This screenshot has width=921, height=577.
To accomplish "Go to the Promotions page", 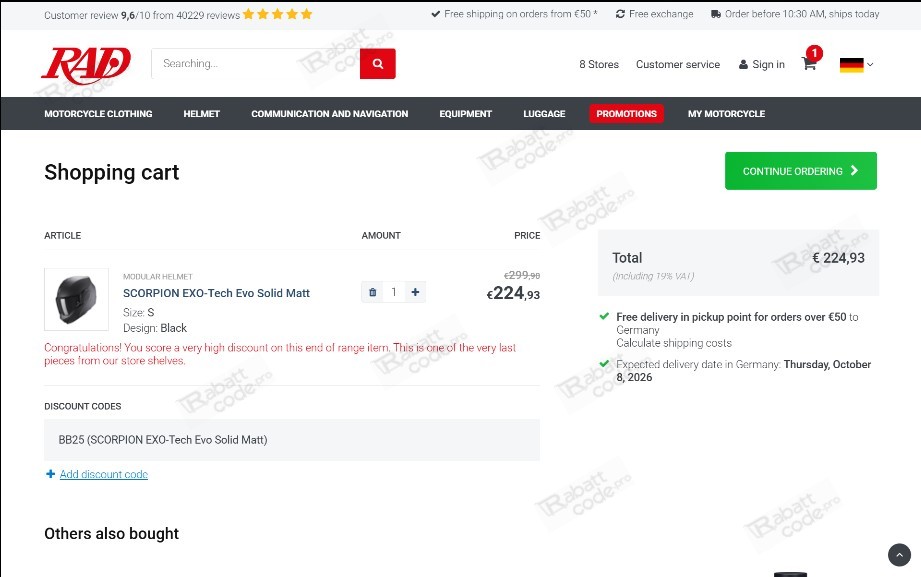I will click(627, 114).
